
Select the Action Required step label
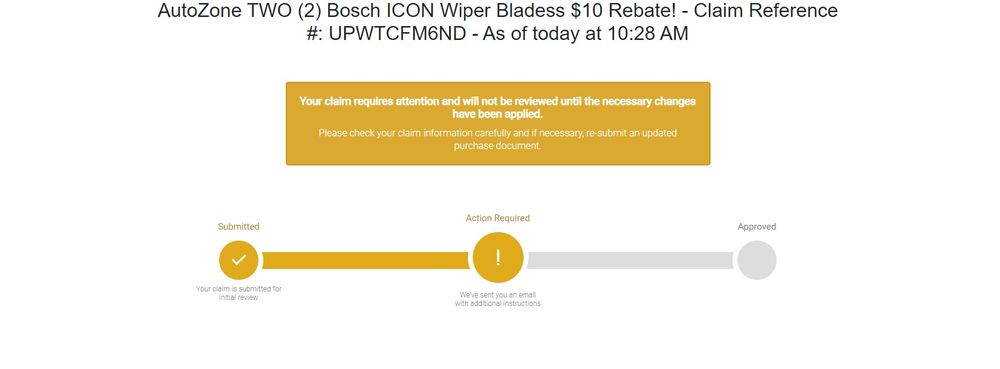tap(498, 218)
